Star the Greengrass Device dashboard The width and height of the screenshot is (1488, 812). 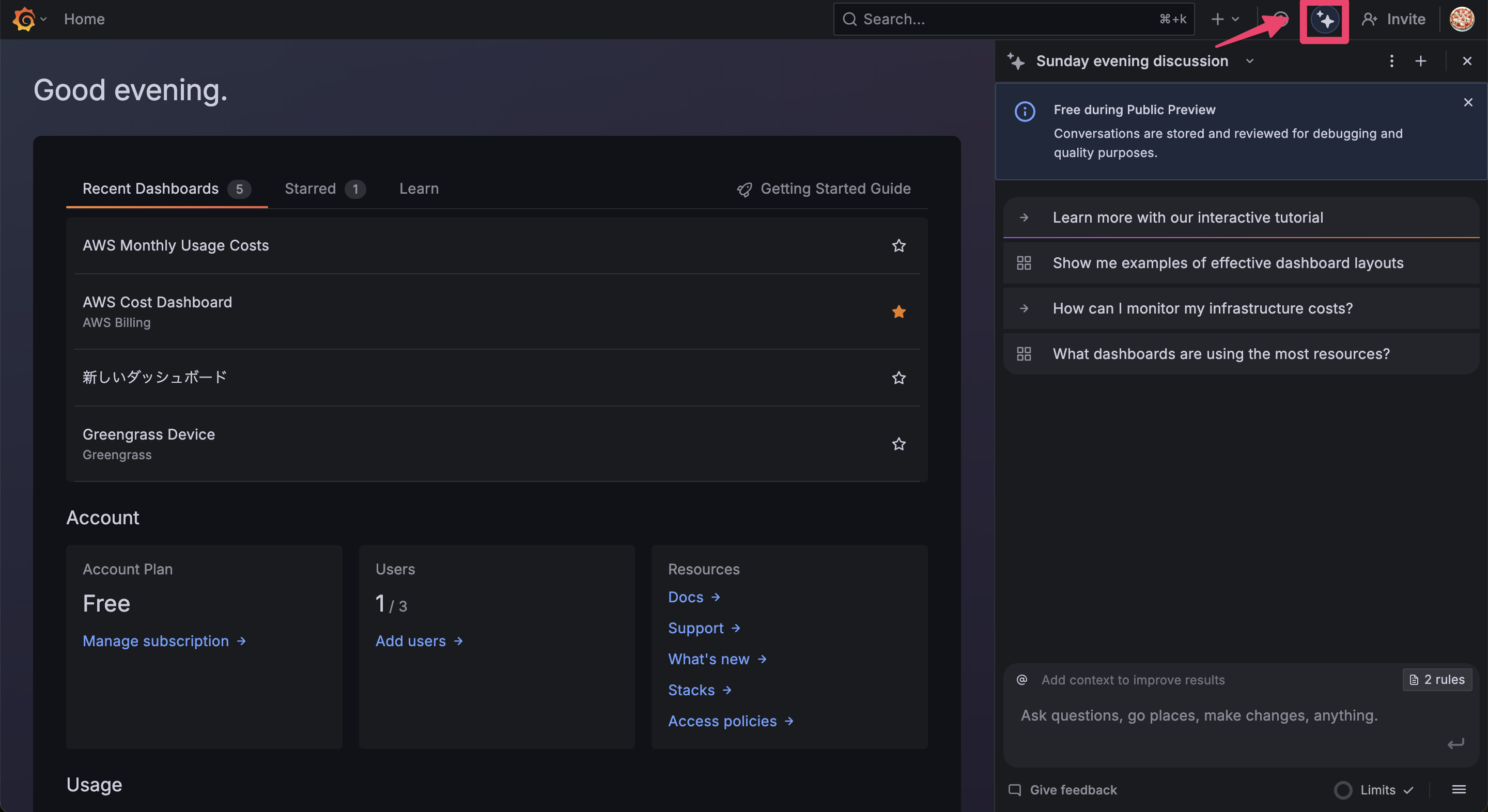tap(898, 444)
